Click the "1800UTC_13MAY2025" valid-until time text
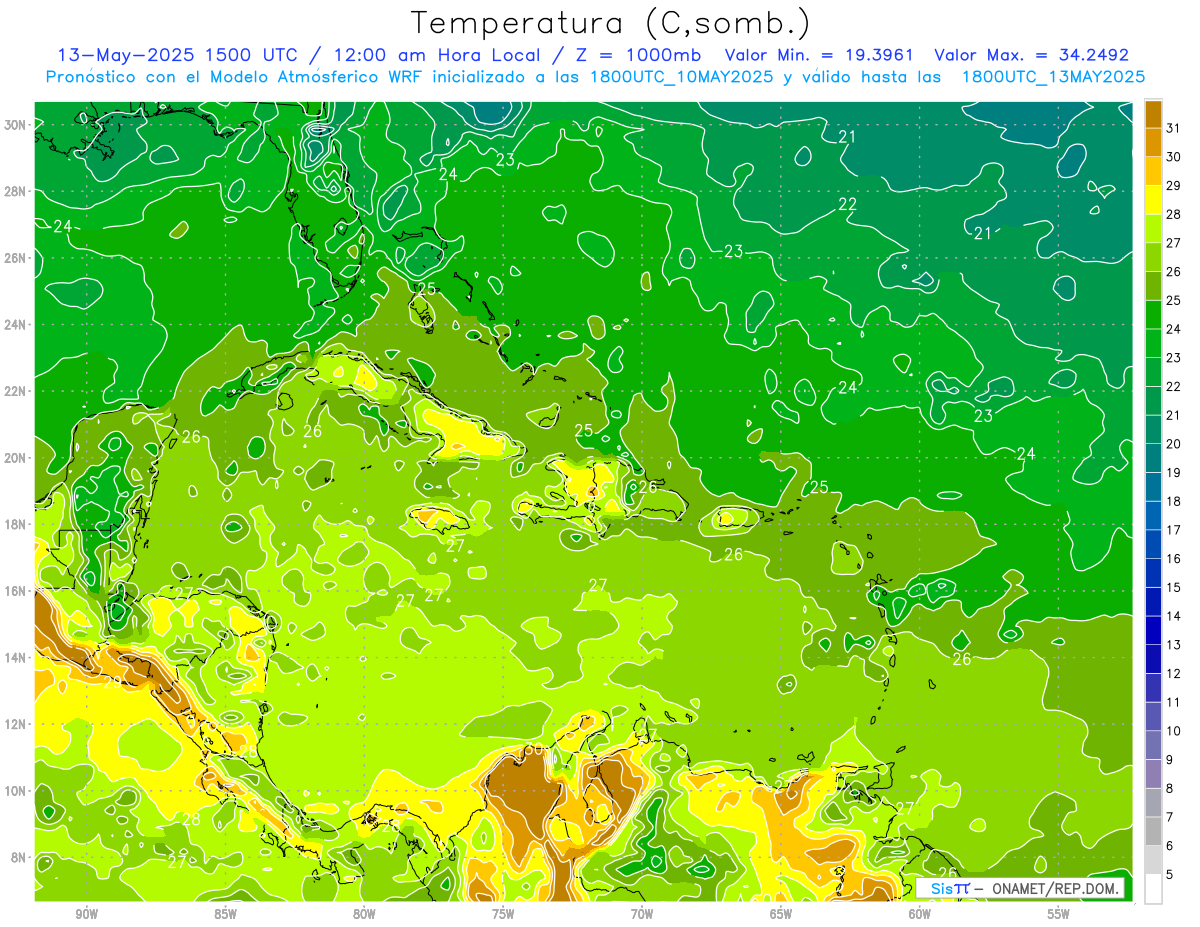The image size is (1200, 927). [x=1053, y=76]
